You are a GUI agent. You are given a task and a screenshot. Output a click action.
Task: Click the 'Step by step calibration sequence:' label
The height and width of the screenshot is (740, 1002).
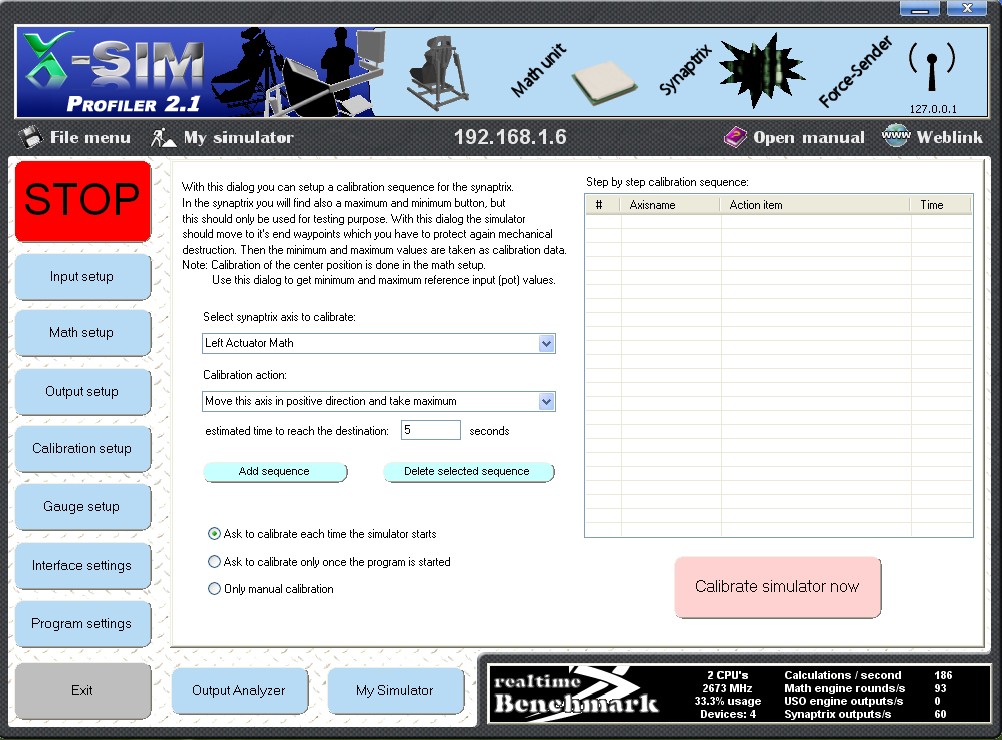click(x=667, y=182)
